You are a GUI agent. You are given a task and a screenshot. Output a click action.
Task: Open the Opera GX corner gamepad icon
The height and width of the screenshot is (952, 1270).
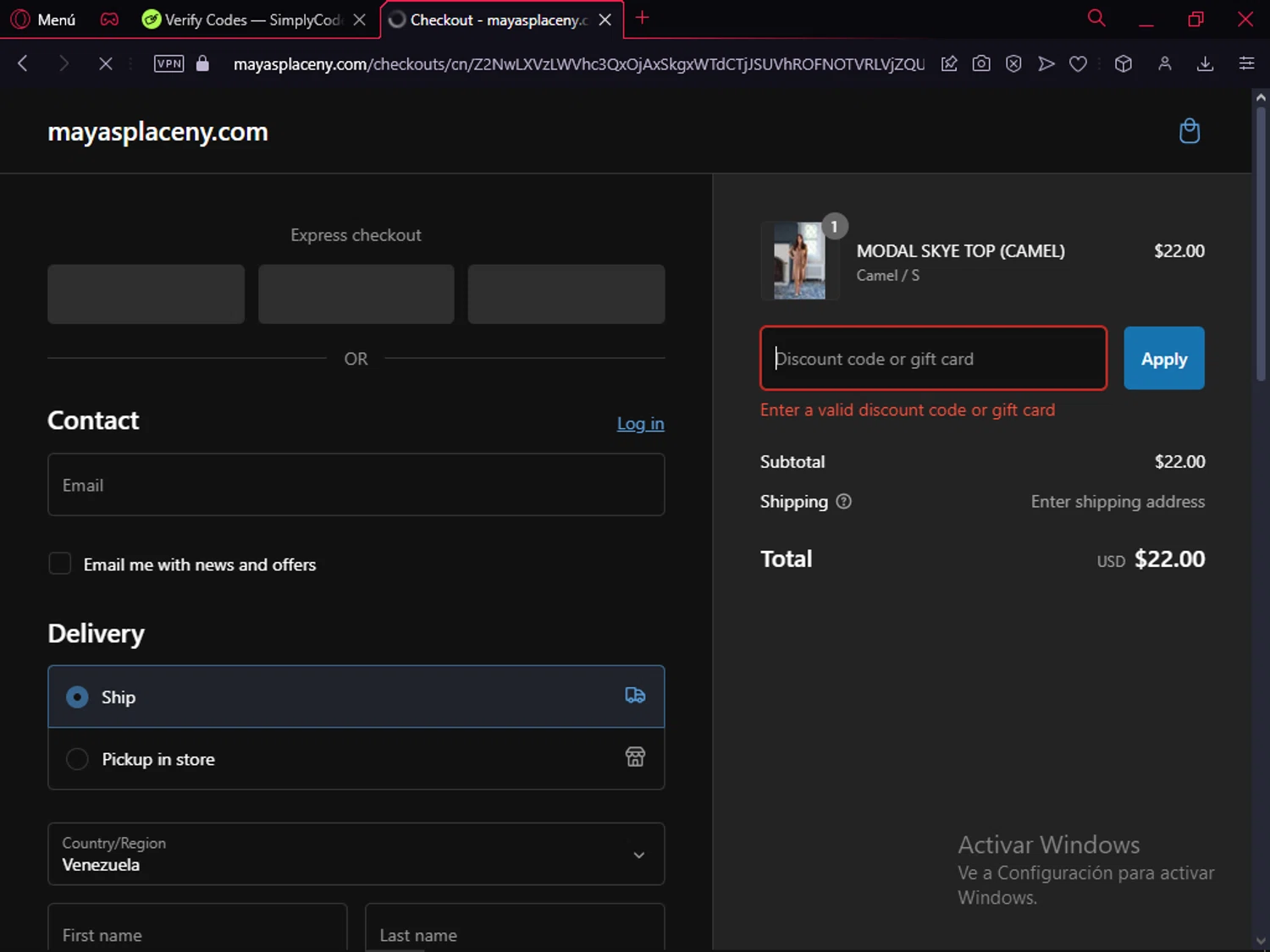click(x=109, y=19)
